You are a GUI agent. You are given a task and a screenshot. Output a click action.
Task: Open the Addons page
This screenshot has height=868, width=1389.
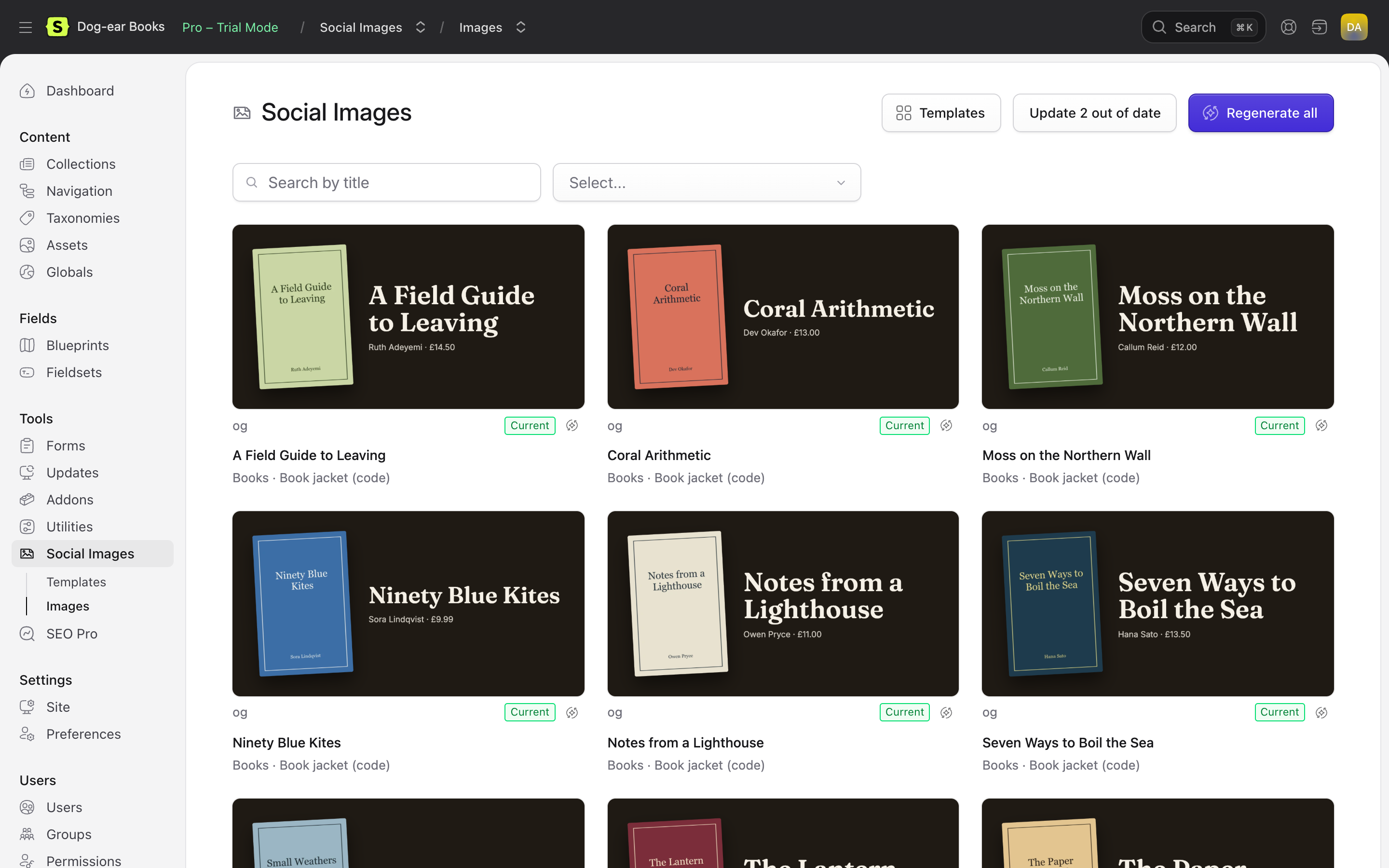[x=93, y=500]
